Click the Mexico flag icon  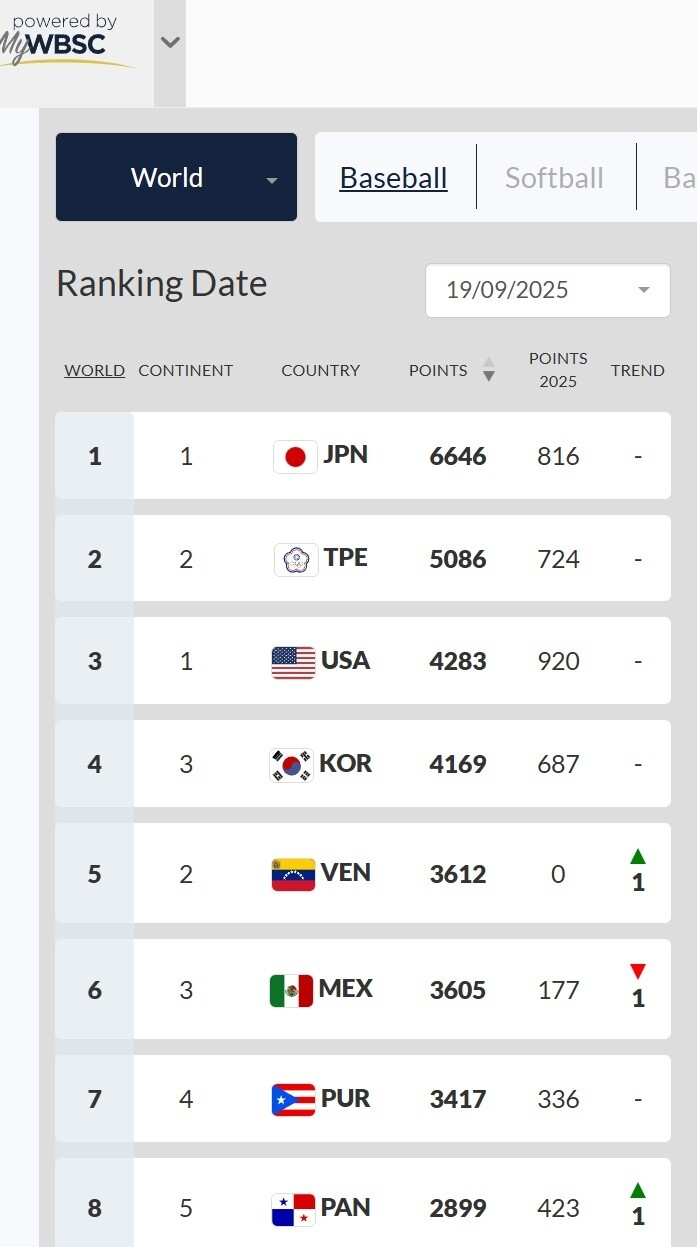point(291,990)
